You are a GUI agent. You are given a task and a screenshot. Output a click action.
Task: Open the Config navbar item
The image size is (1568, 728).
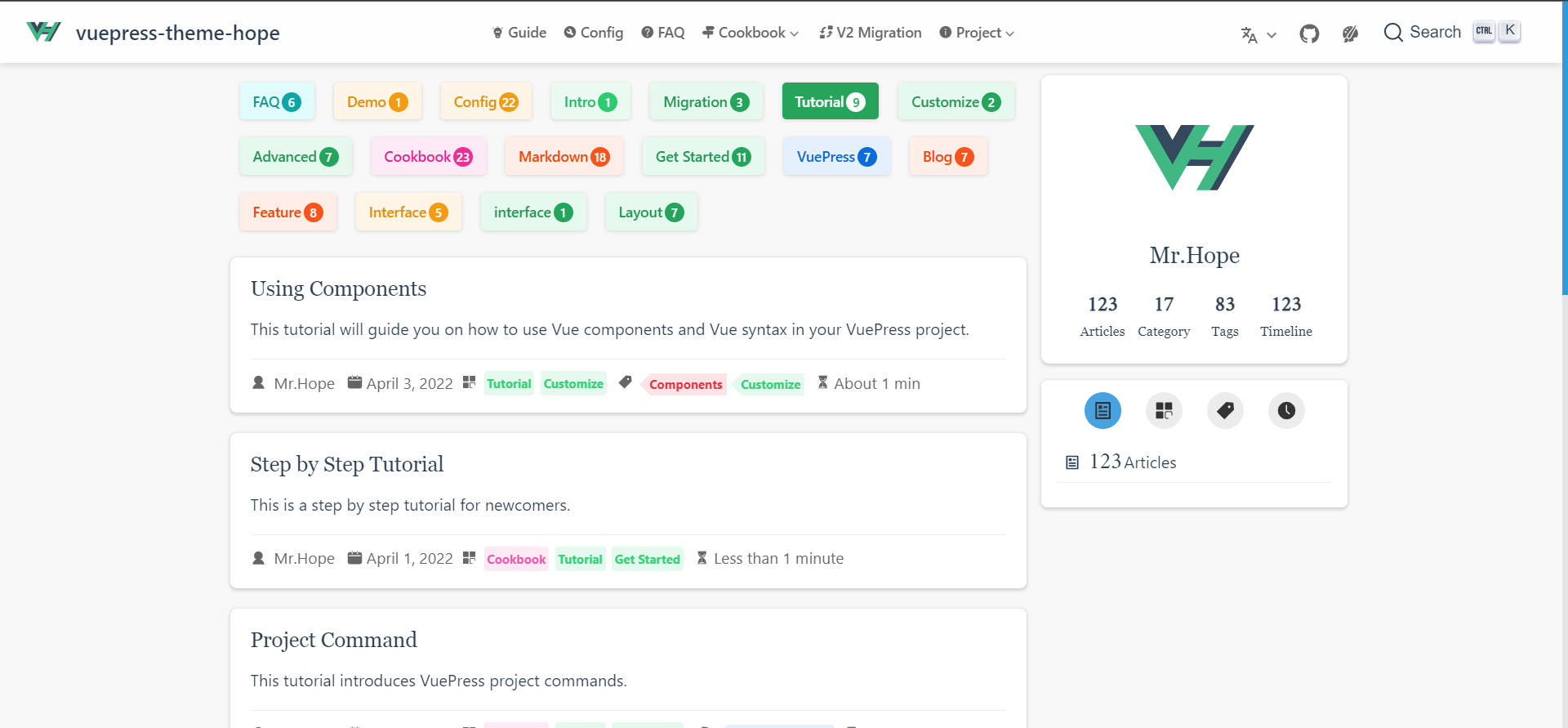594,33
